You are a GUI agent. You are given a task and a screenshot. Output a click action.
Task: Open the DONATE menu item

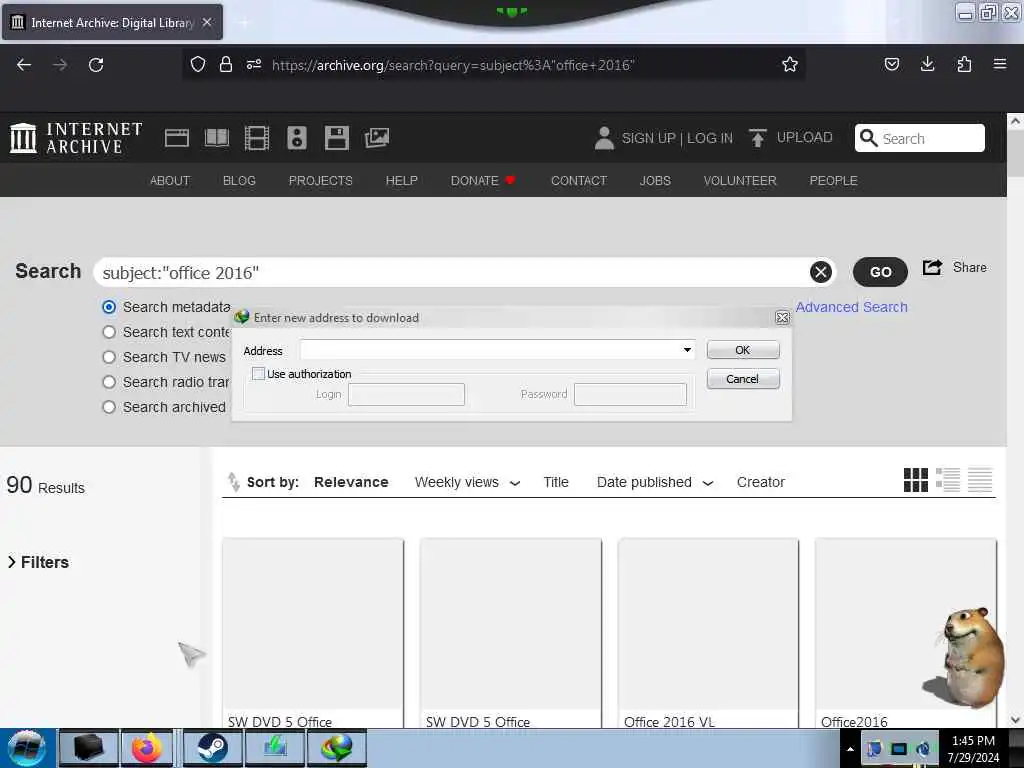(482, 180)
